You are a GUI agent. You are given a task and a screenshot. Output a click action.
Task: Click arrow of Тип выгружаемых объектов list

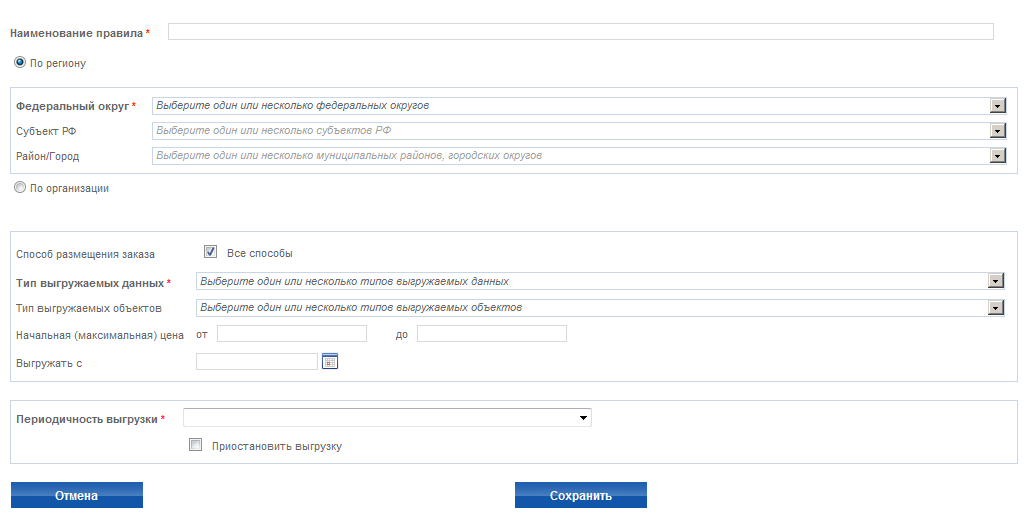(x=996, y=307)
